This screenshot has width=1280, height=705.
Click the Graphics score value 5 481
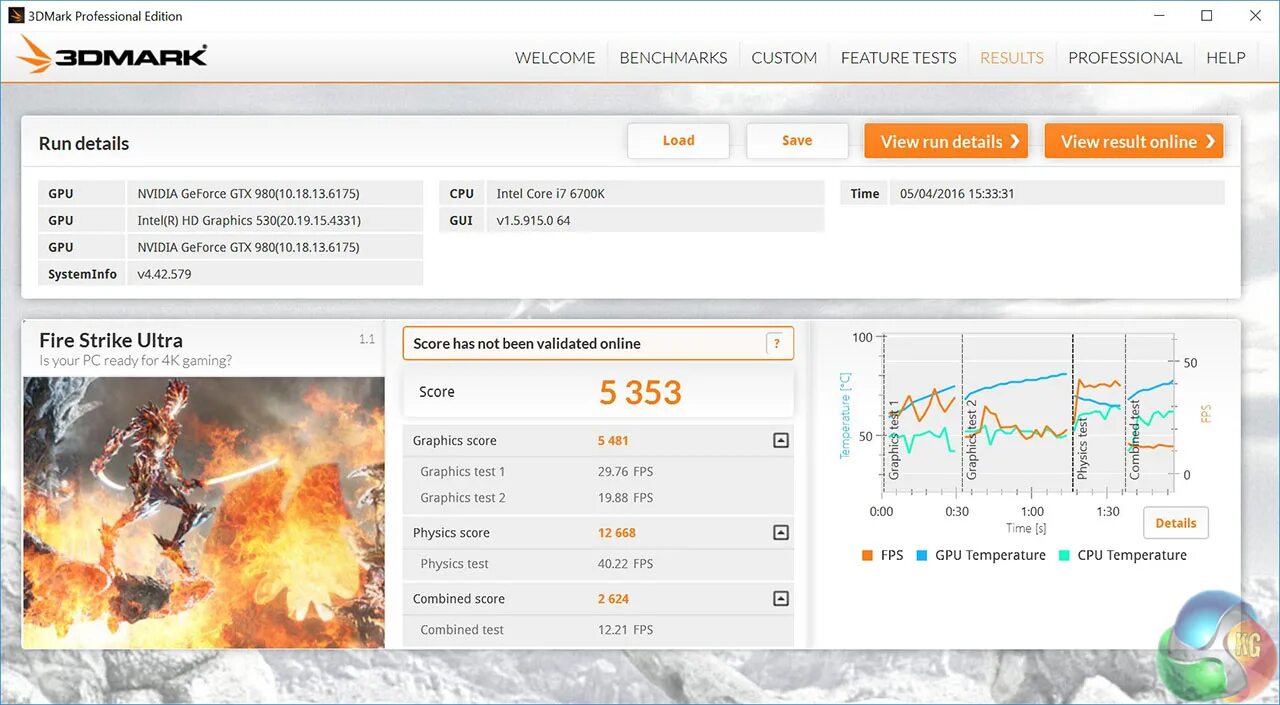(x=613, y=441)
